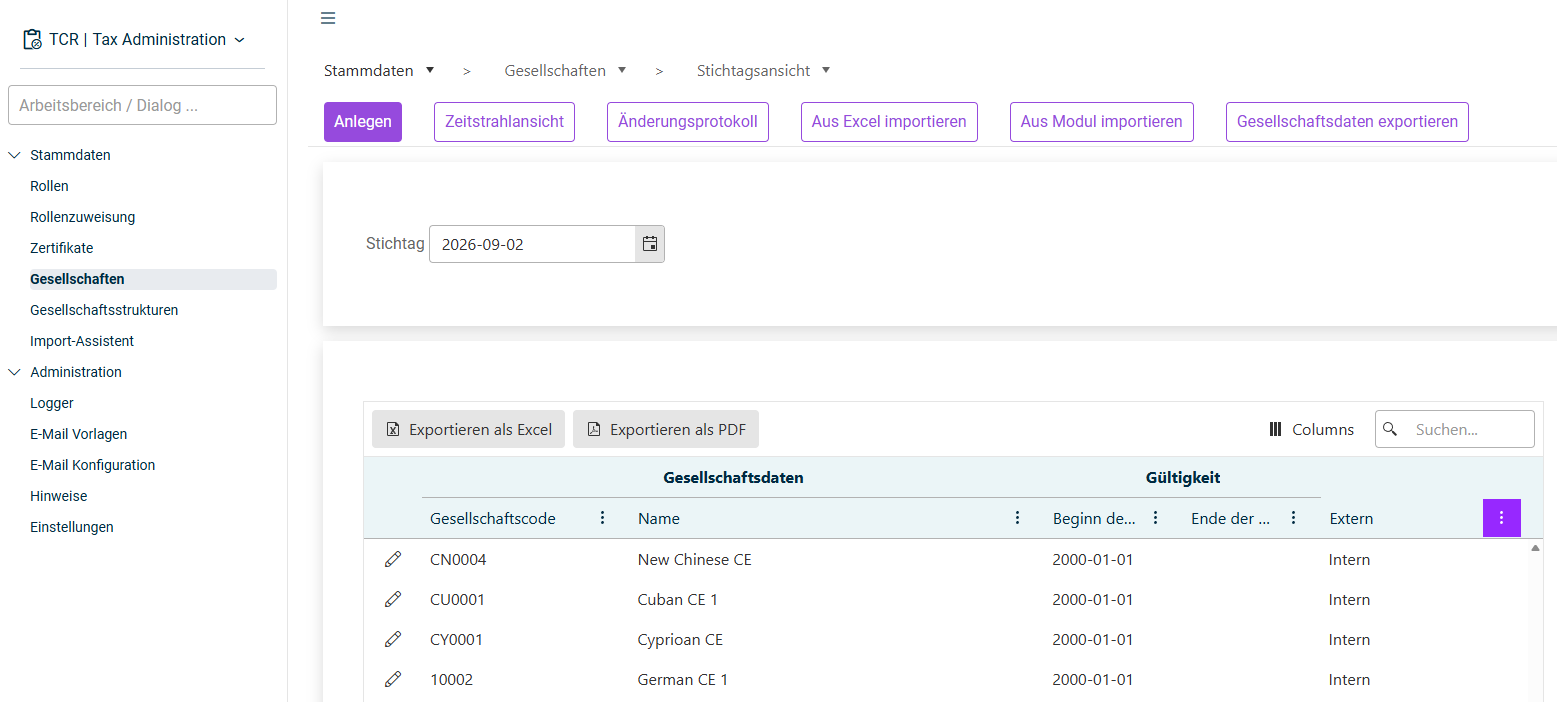This screenshot has height=702, width=1557.
Task: Open the TCR Tax Administration switcher dropdown
Action: click(239, 40)
